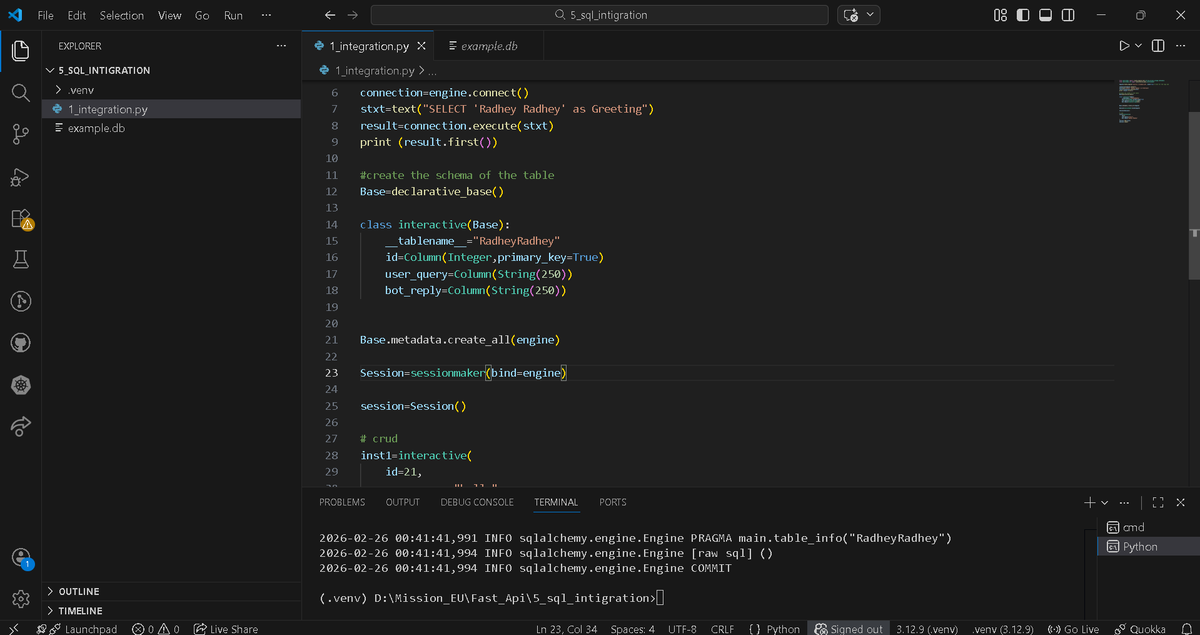Open the Live Share arrow view in activity bar
1200x635 pixels.
(x=20, y=427)
